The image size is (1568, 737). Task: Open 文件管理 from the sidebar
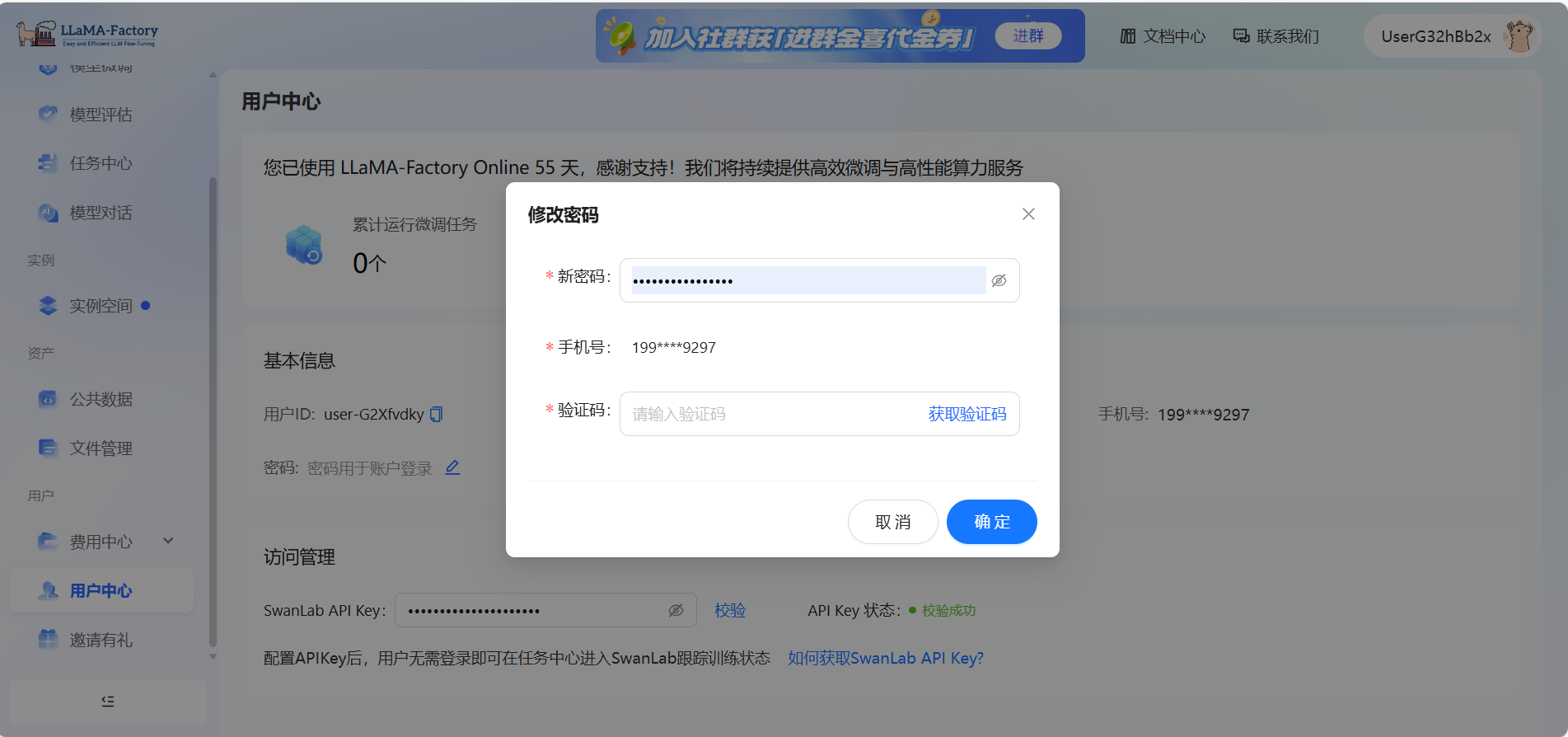pyautogui.click(x=101, y=448)
